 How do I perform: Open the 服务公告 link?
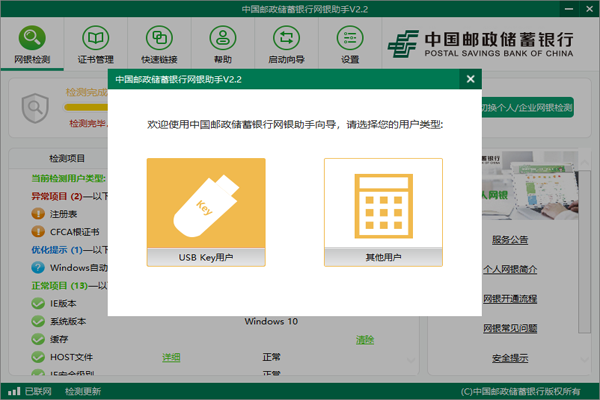coord(510,240)
